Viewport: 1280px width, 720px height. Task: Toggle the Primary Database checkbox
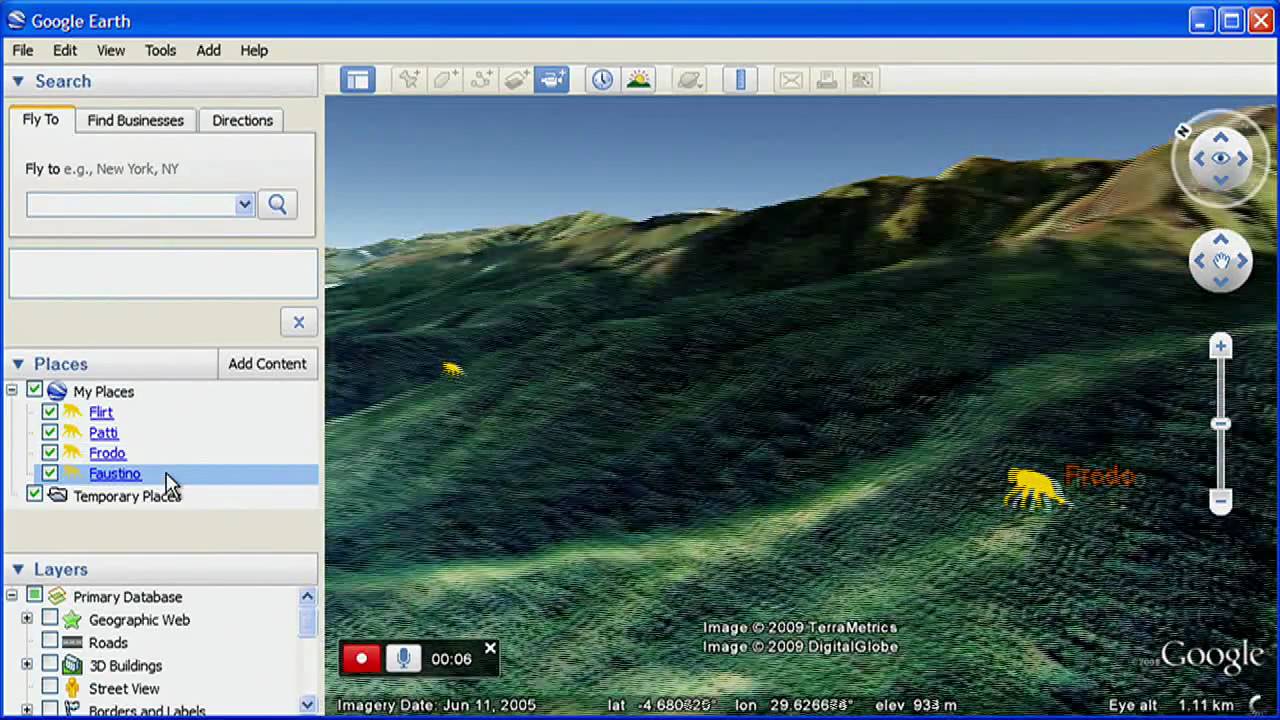35,596
